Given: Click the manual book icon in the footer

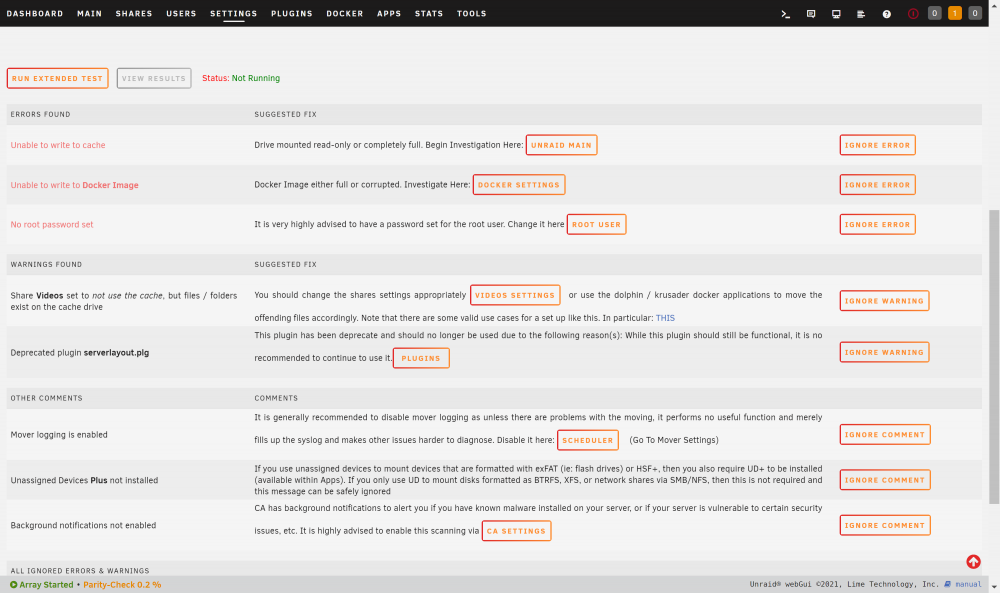Looking at the screenshot, I should point(948,584).
